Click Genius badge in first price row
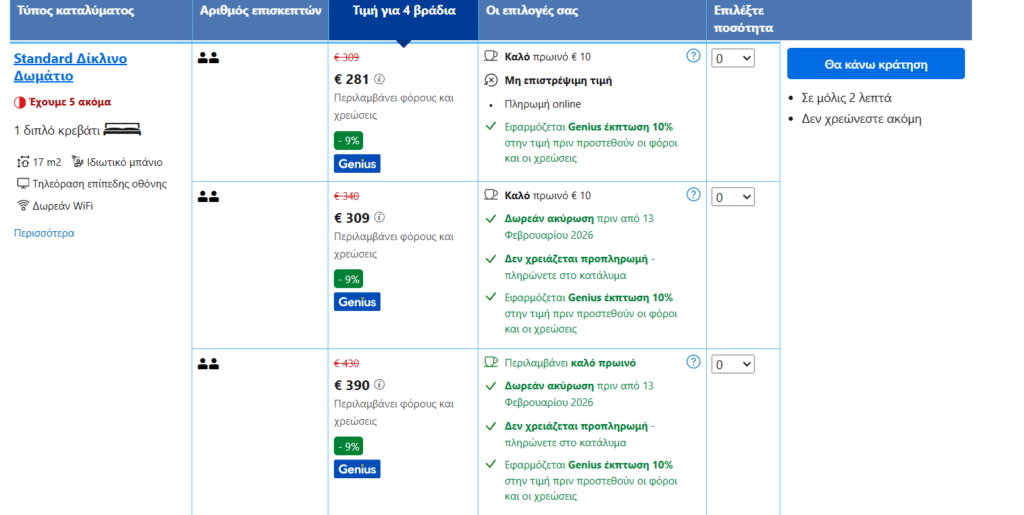The width and height of the screenshot is (1024, 515). pos(357,163)
